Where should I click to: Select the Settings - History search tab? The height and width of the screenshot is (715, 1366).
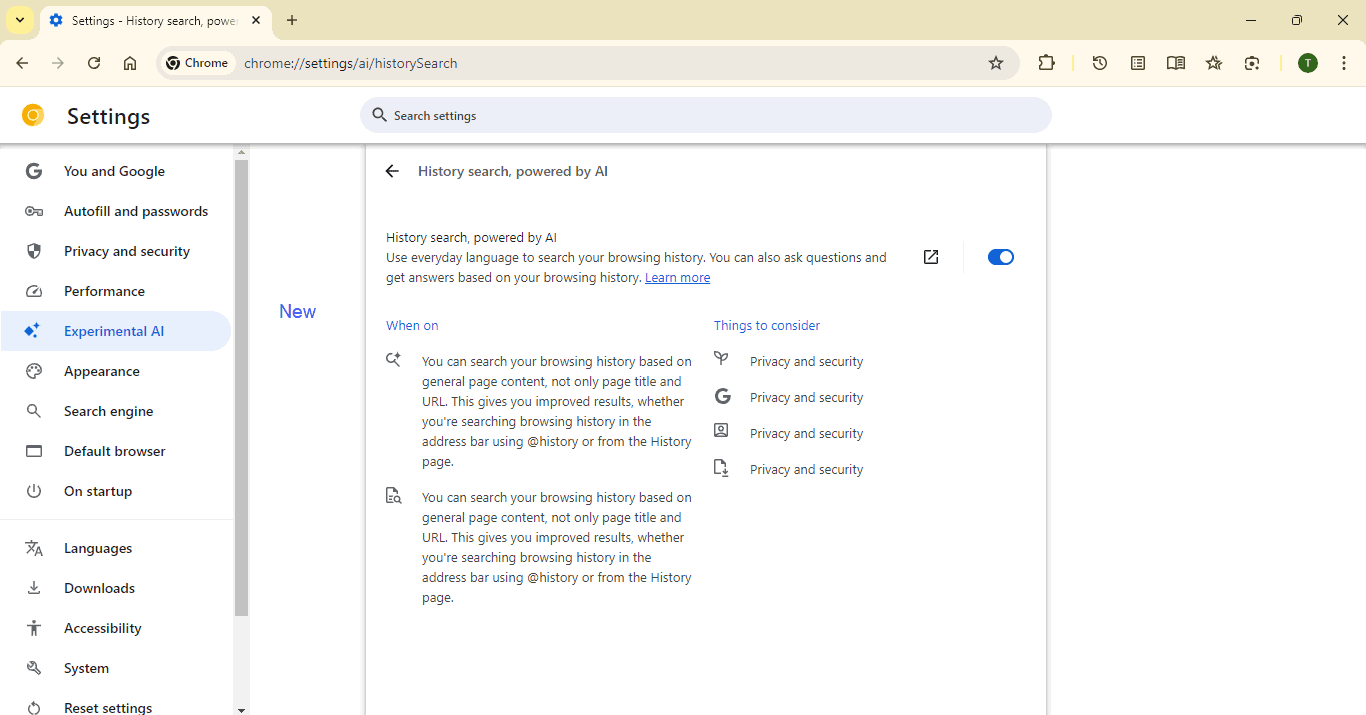click(x=155, y=21)
